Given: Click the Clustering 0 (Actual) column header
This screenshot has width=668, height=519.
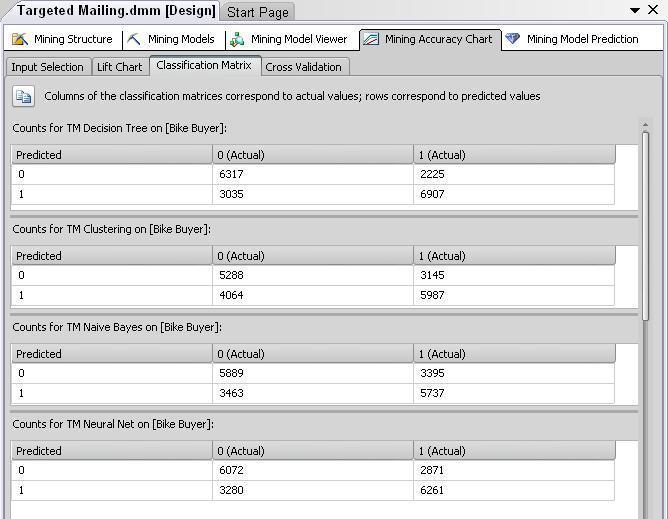Looking at the screenshot, I should pyautogui.click(x=313, y=256).
